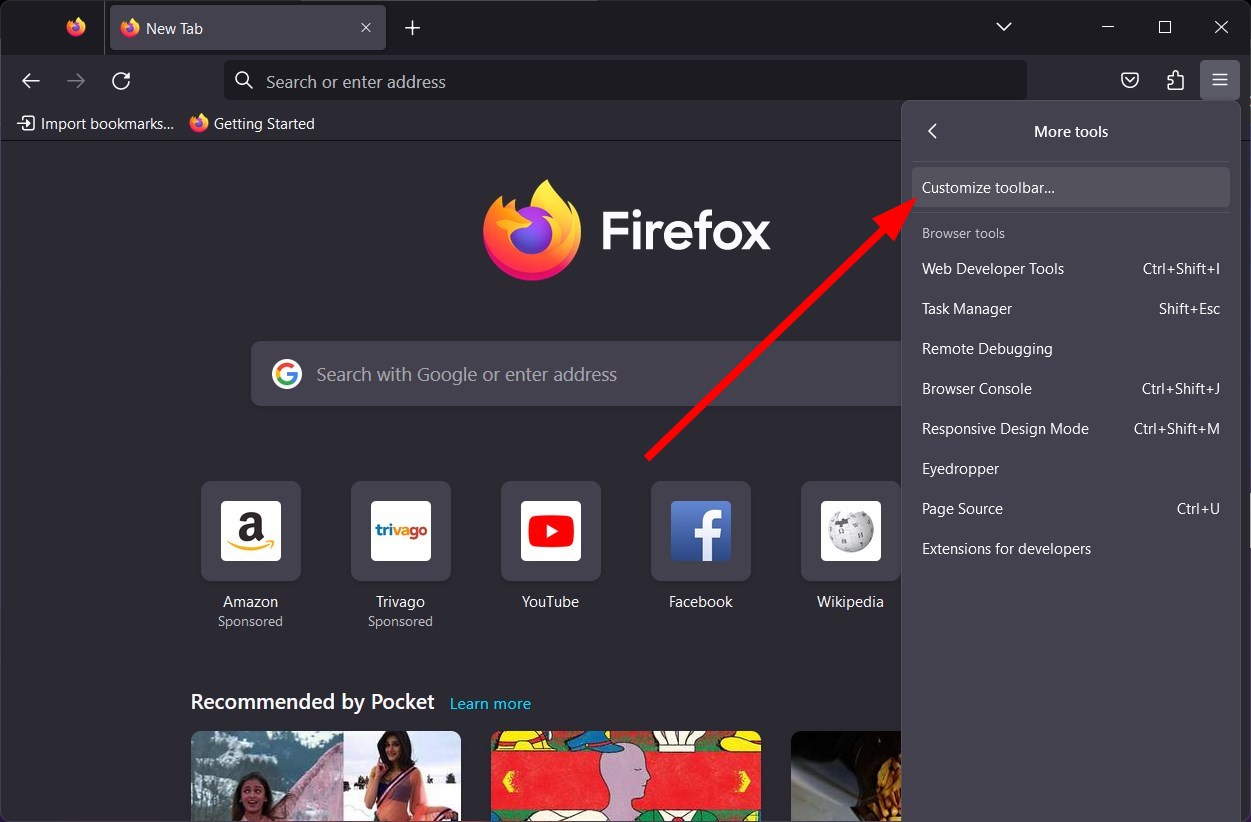Launch Browser Console
The height and width of the screenshot is (822, 1251).
coord(1071,389)
